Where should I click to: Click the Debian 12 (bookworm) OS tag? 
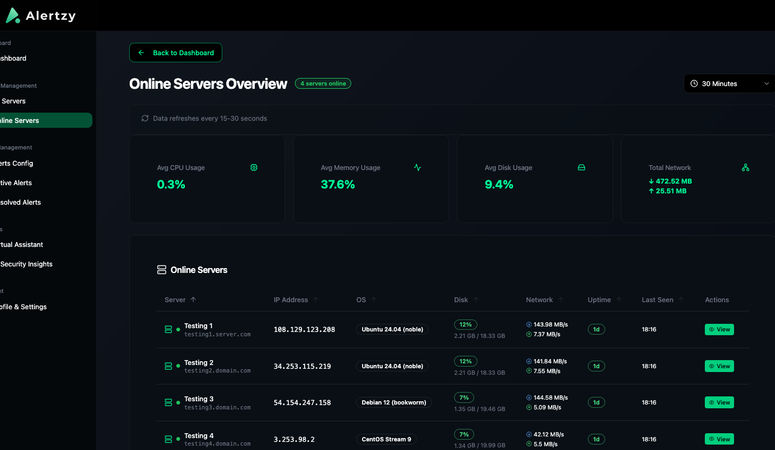coord(393,403)
